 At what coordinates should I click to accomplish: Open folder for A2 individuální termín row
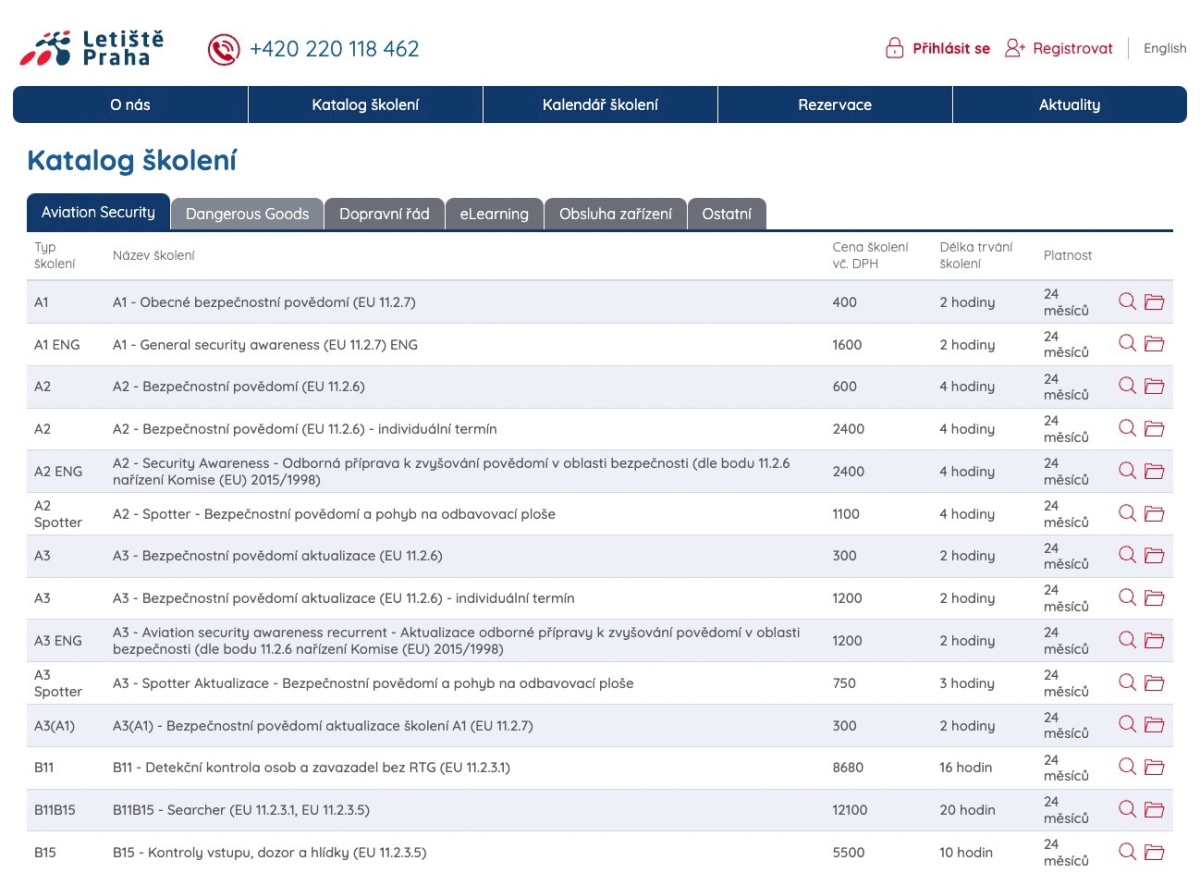(1154, 429)
